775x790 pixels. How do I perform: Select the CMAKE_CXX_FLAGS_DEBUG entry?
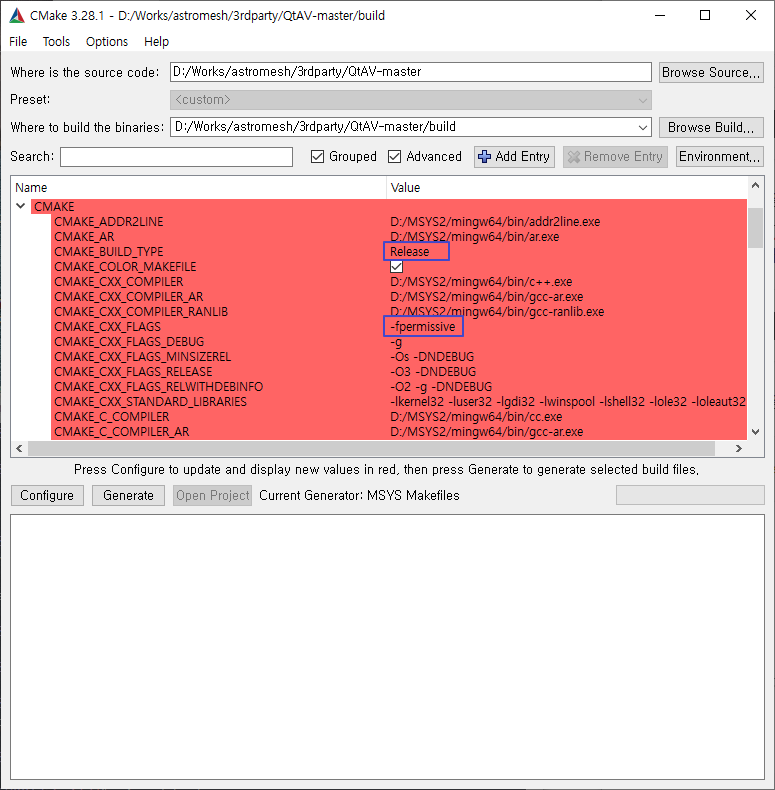point(129,342)
